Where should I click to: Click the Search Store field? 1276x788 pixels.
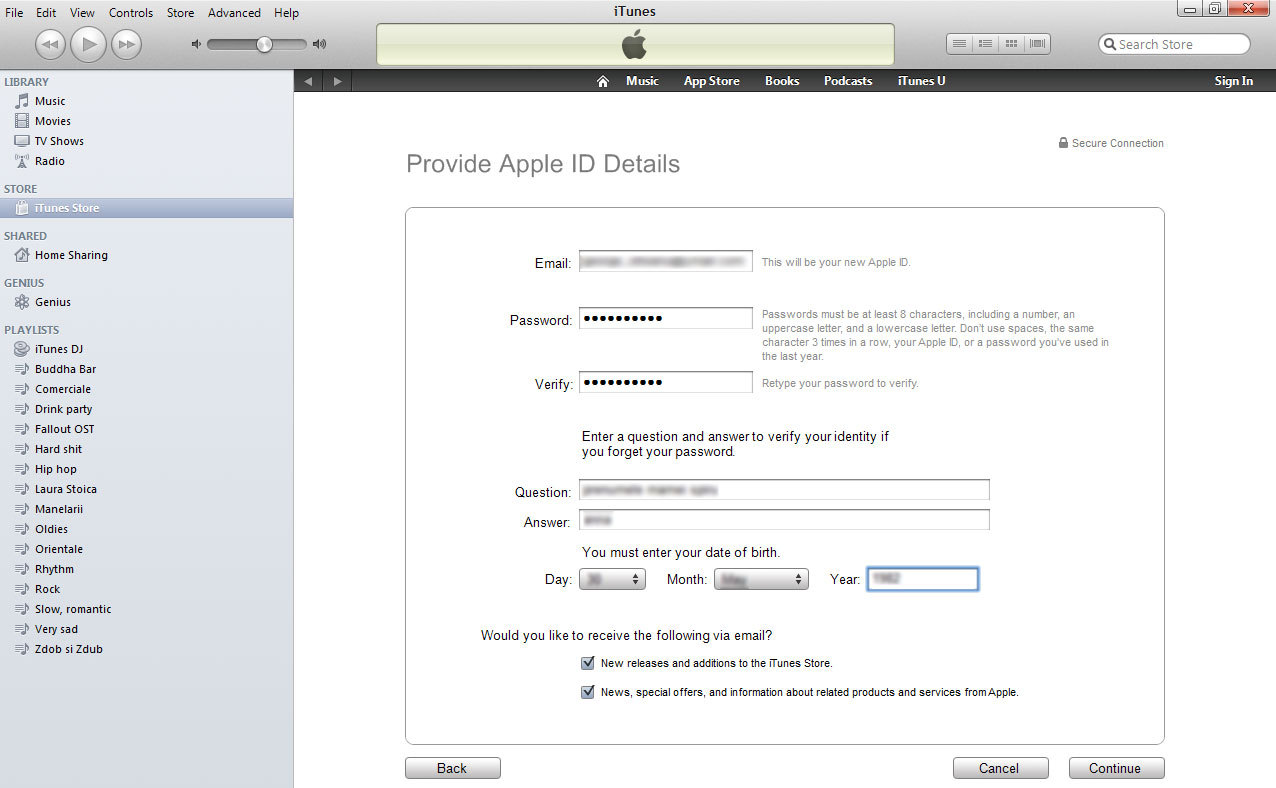[1174, 44]
